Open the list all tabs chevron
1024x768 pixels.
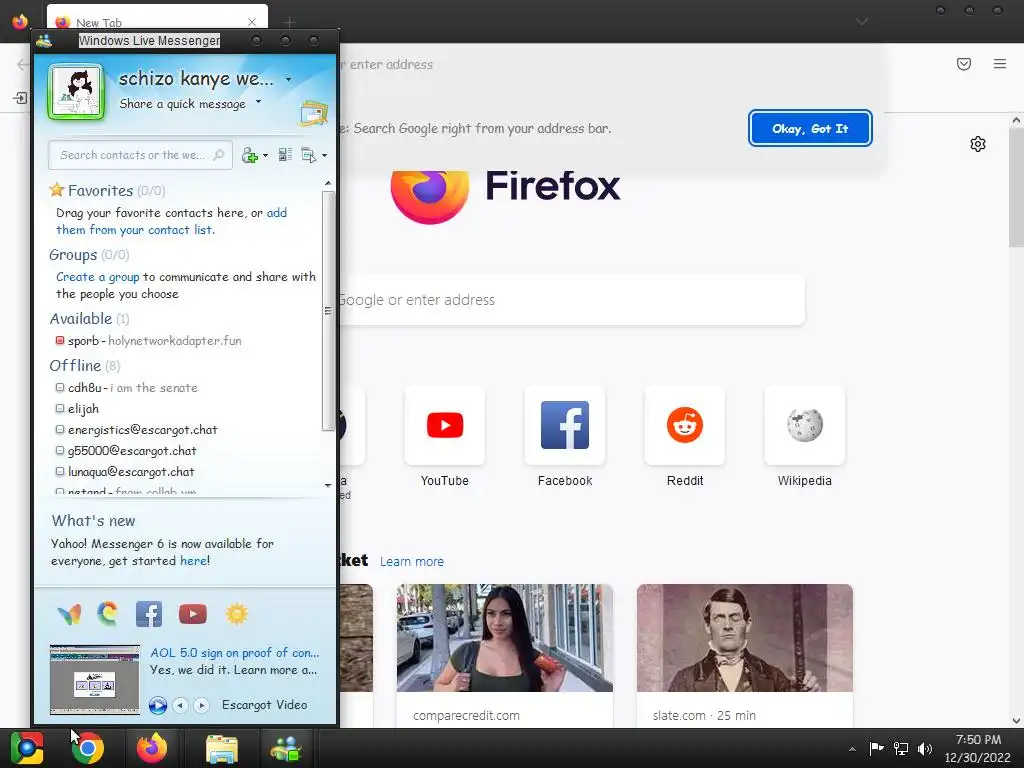(x=862, y=22)
